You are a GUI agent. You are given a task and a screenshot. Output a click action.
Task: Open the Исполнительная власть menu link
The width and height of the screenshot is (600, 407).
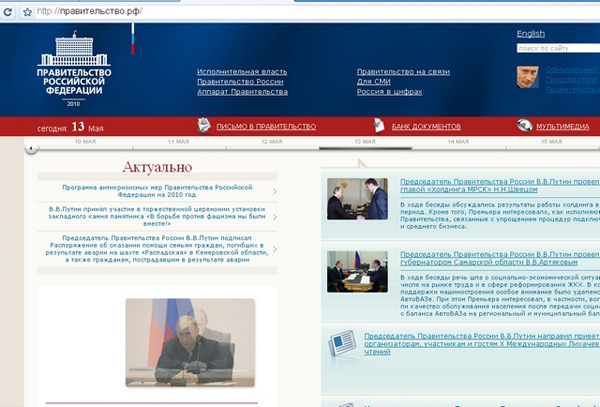(242, 72)
